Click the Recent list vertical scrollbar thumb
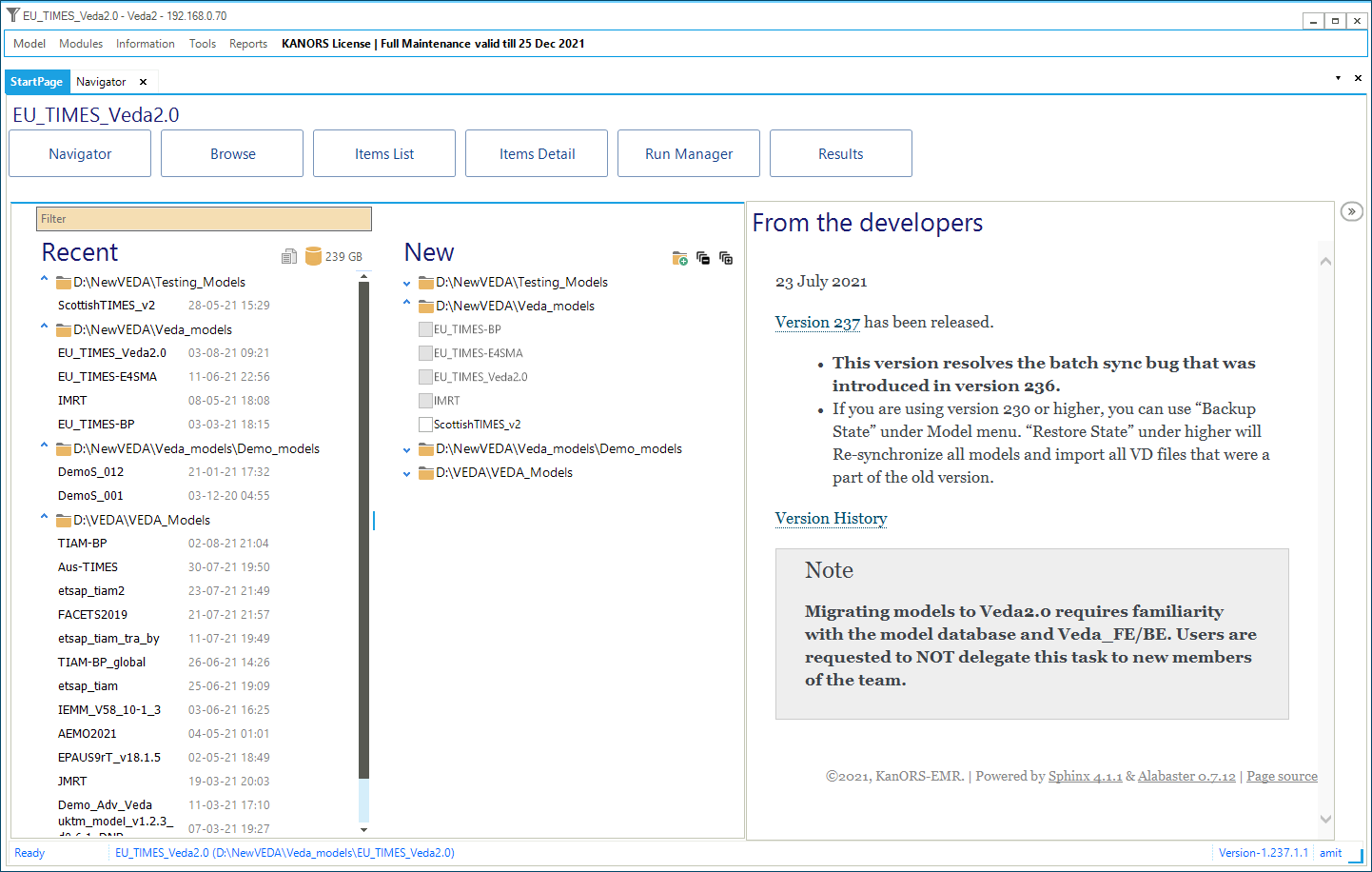Viewport: 1372px width, 872px height. pyautogui.click(x=363, y=530)
